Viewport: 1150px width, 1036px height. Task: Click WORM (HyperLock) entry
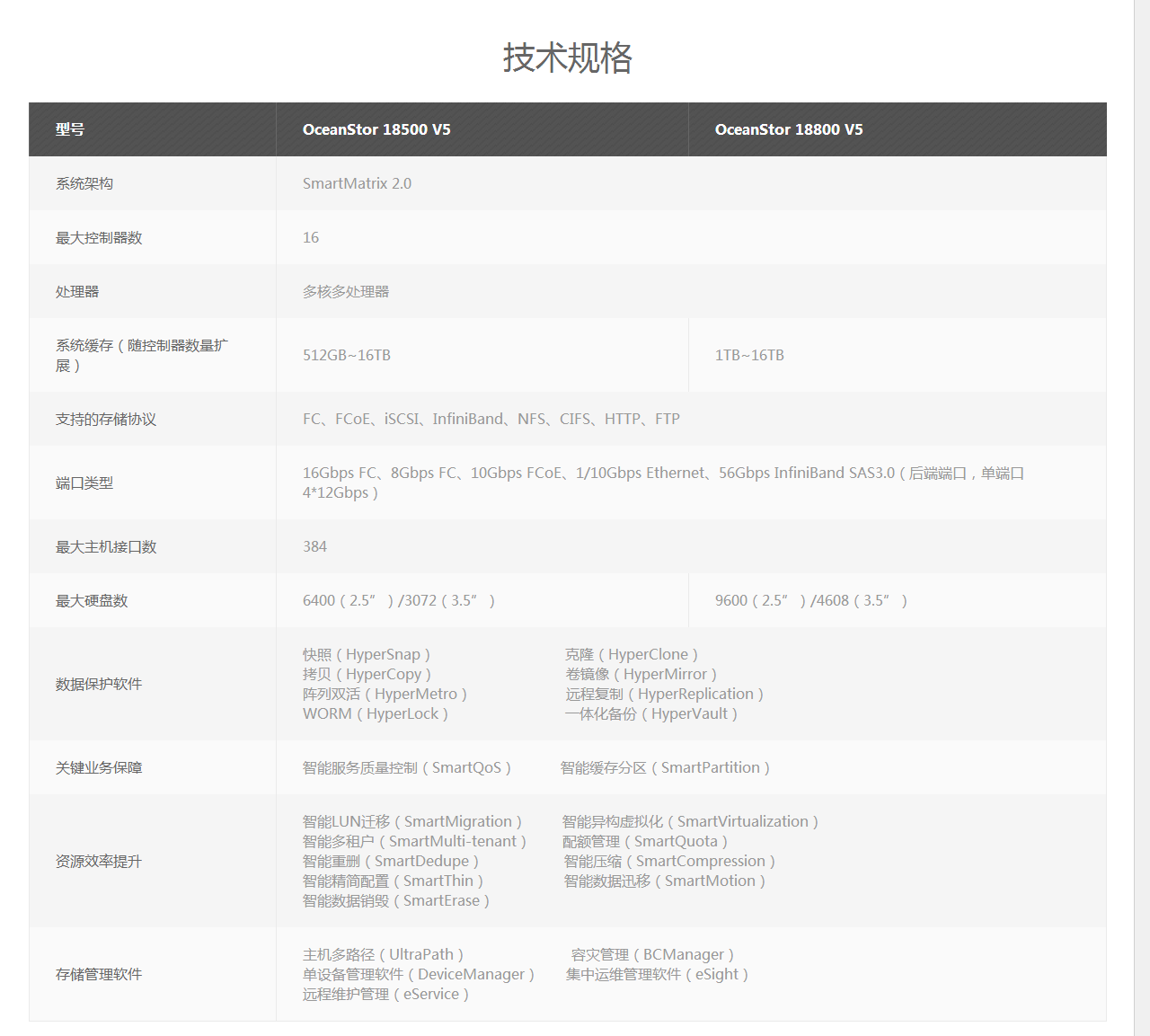click(x=376, y=713)
